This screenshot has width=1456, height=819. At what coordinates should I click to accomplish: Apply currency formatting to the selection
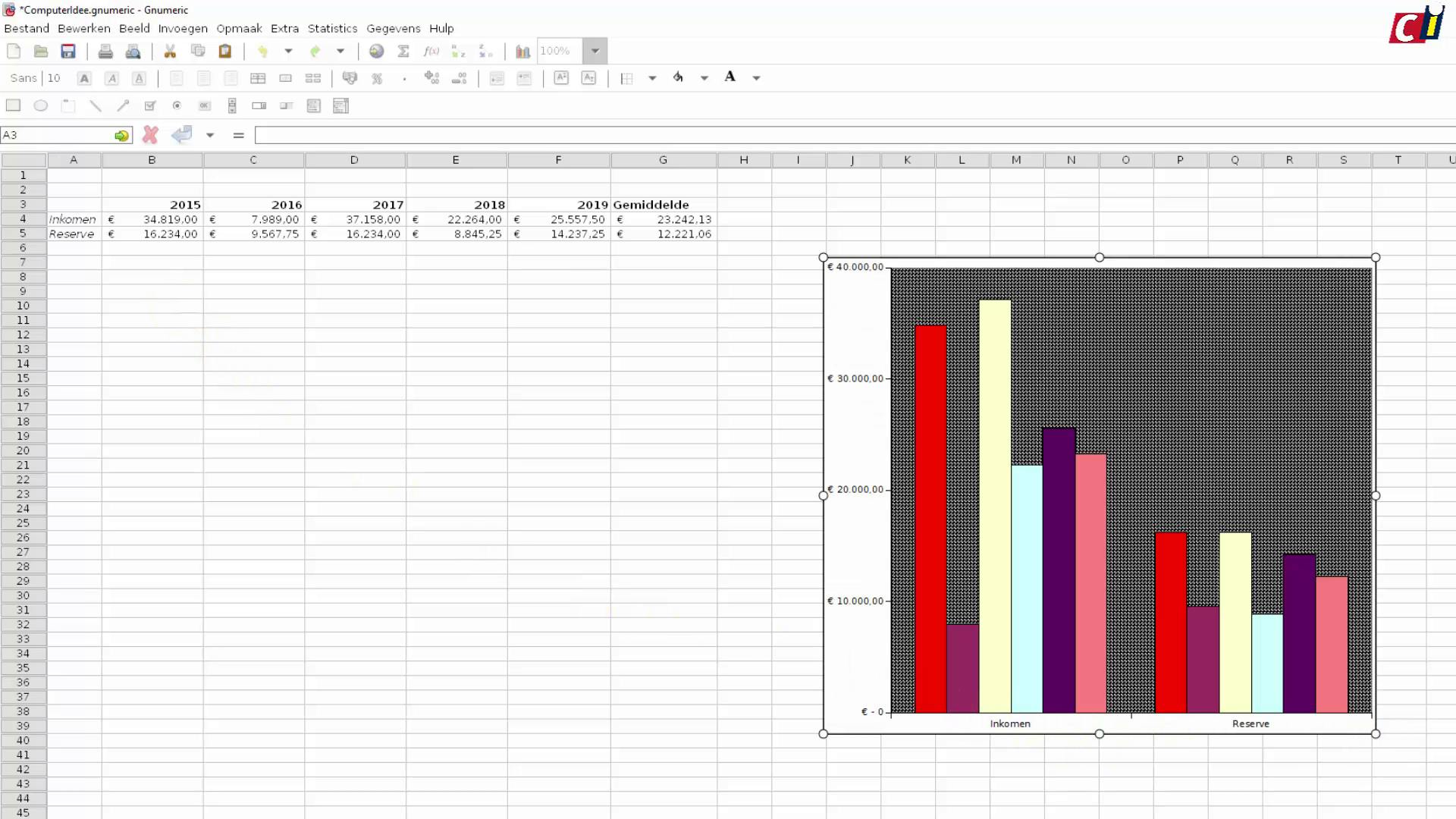tap(350, 78)
